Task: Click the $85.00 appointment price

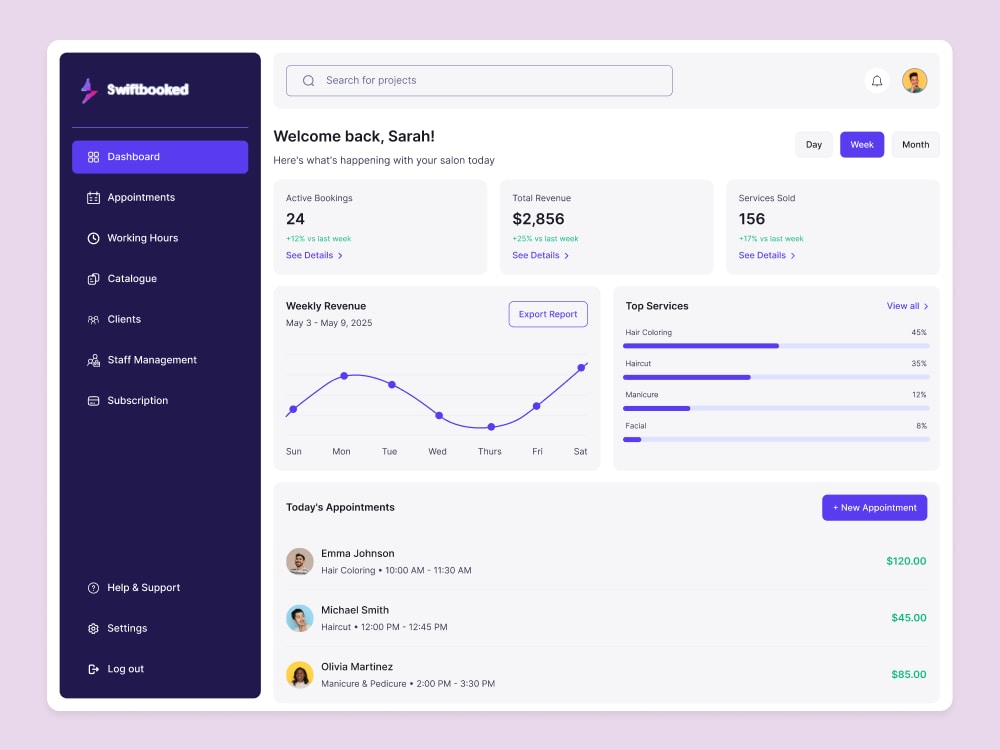Action: point(909,675)
